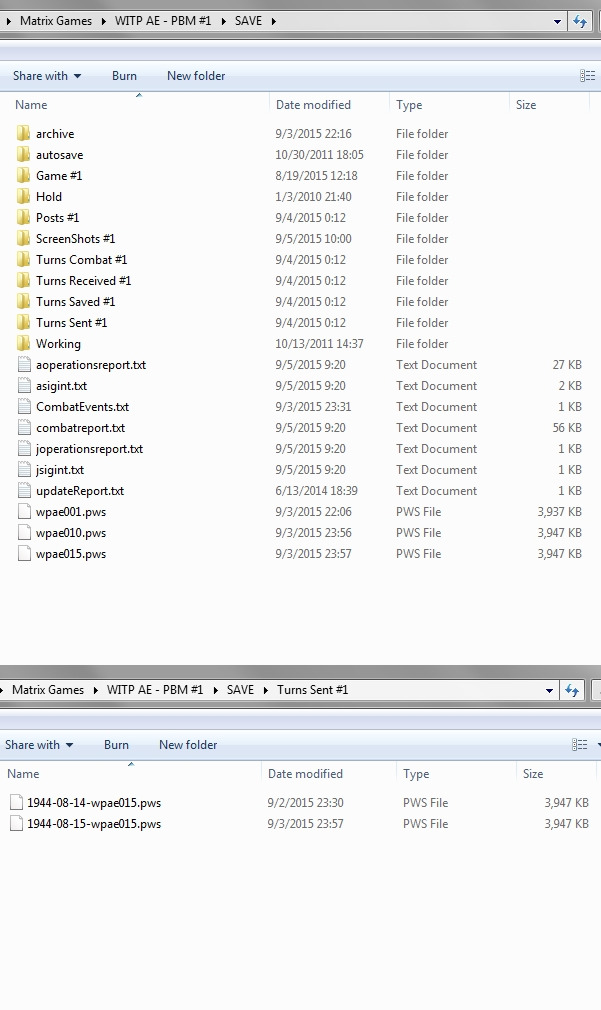Viewport: 601px width, 1010px height.
Task: Change view in the top SAVE window
Action: pyautogui.click(x=587, y=76)
